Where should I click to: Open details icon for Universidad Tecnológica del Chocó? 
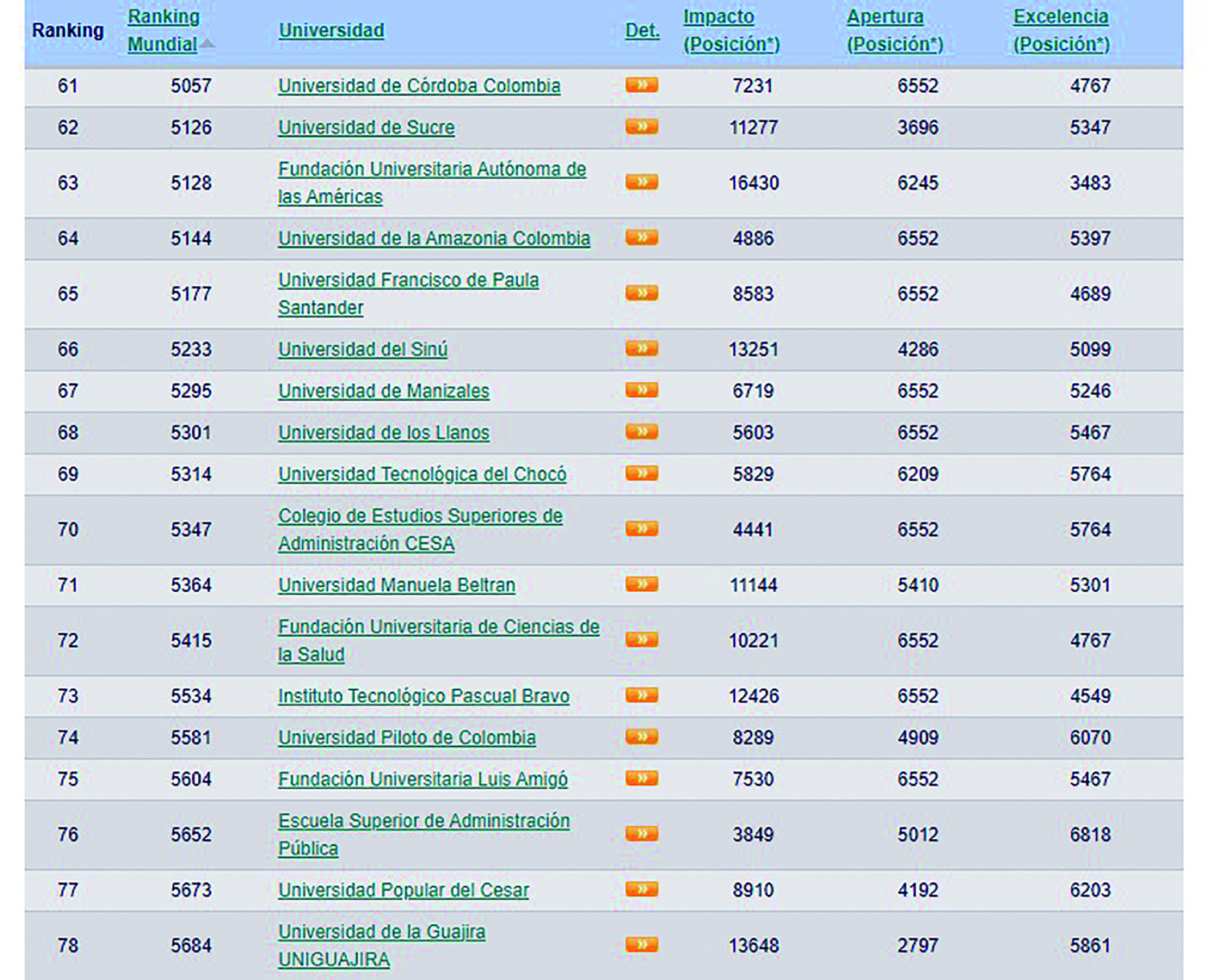coord(641,473)
